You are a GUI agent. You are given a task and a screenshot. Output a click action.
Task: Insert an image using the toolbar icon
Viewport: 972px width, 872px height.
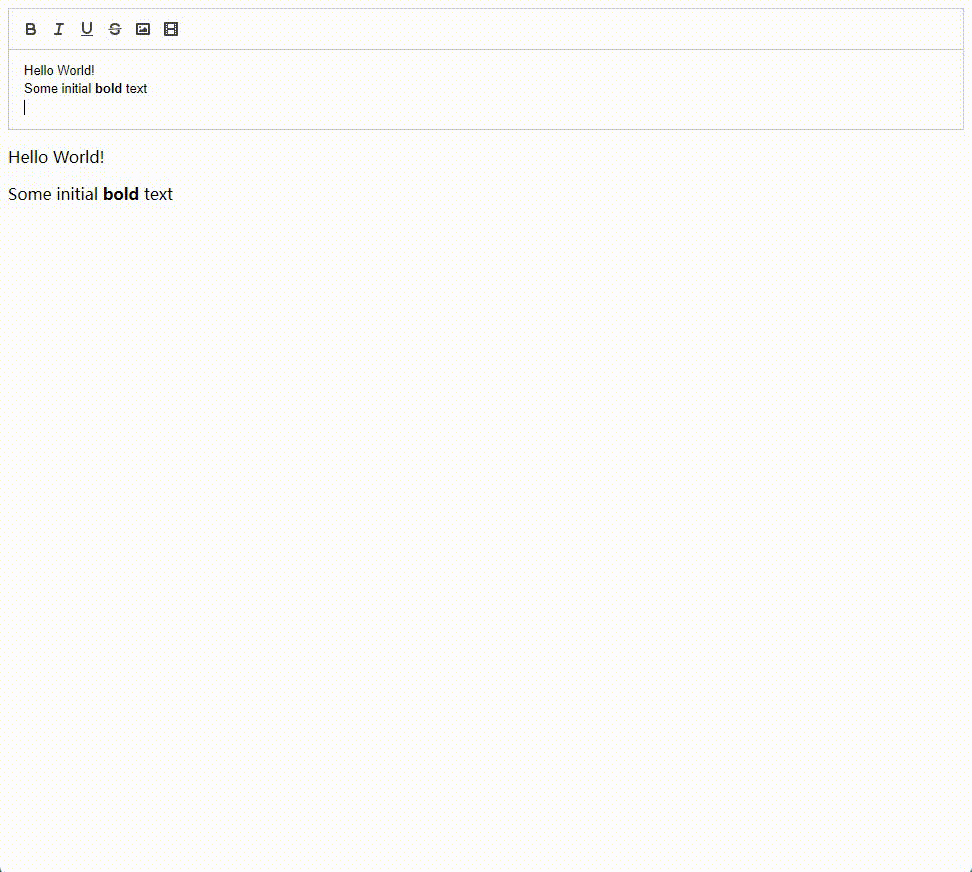tap(143, 29)
